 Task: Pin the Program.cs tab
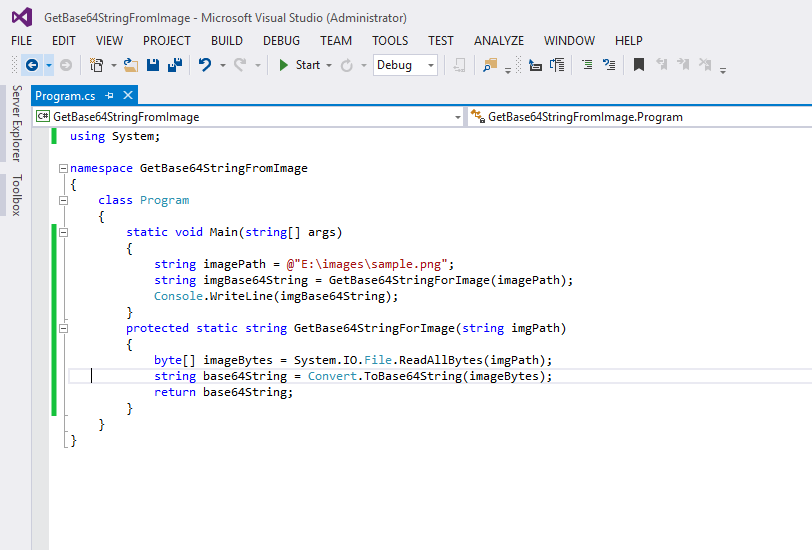(x=110, y=95)
